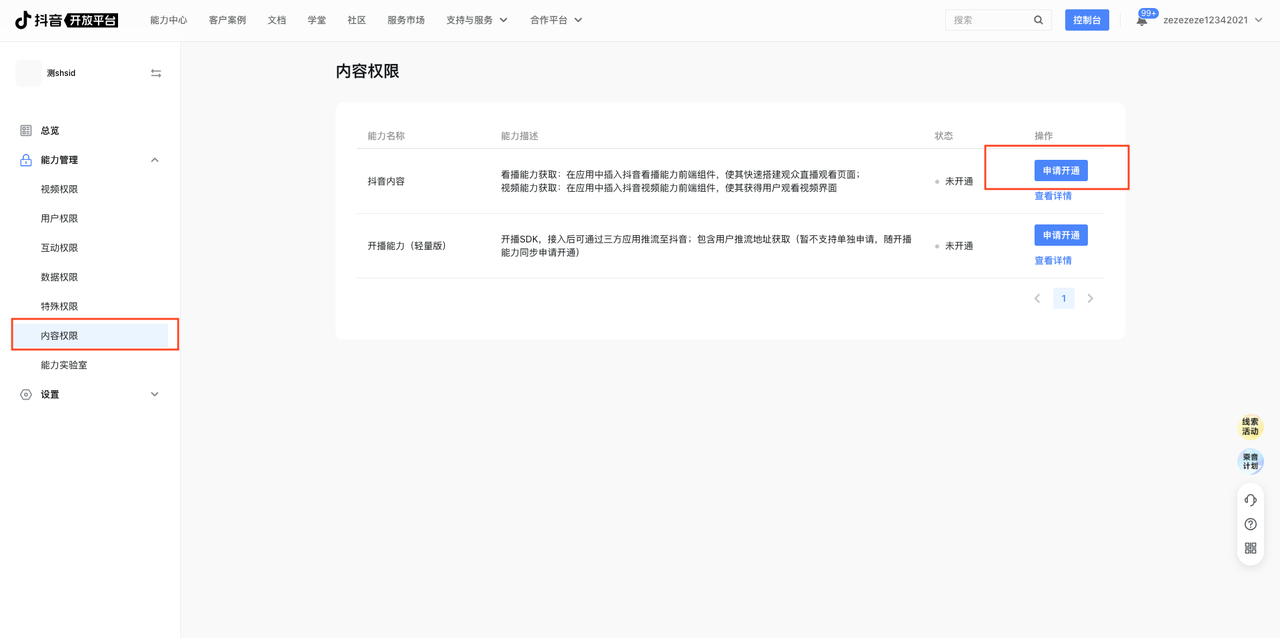Image resolution: width=1280 pixels, height=638 pixels.
Task: Open the 支持与服务 dropdown
Action: click(477, 20)
